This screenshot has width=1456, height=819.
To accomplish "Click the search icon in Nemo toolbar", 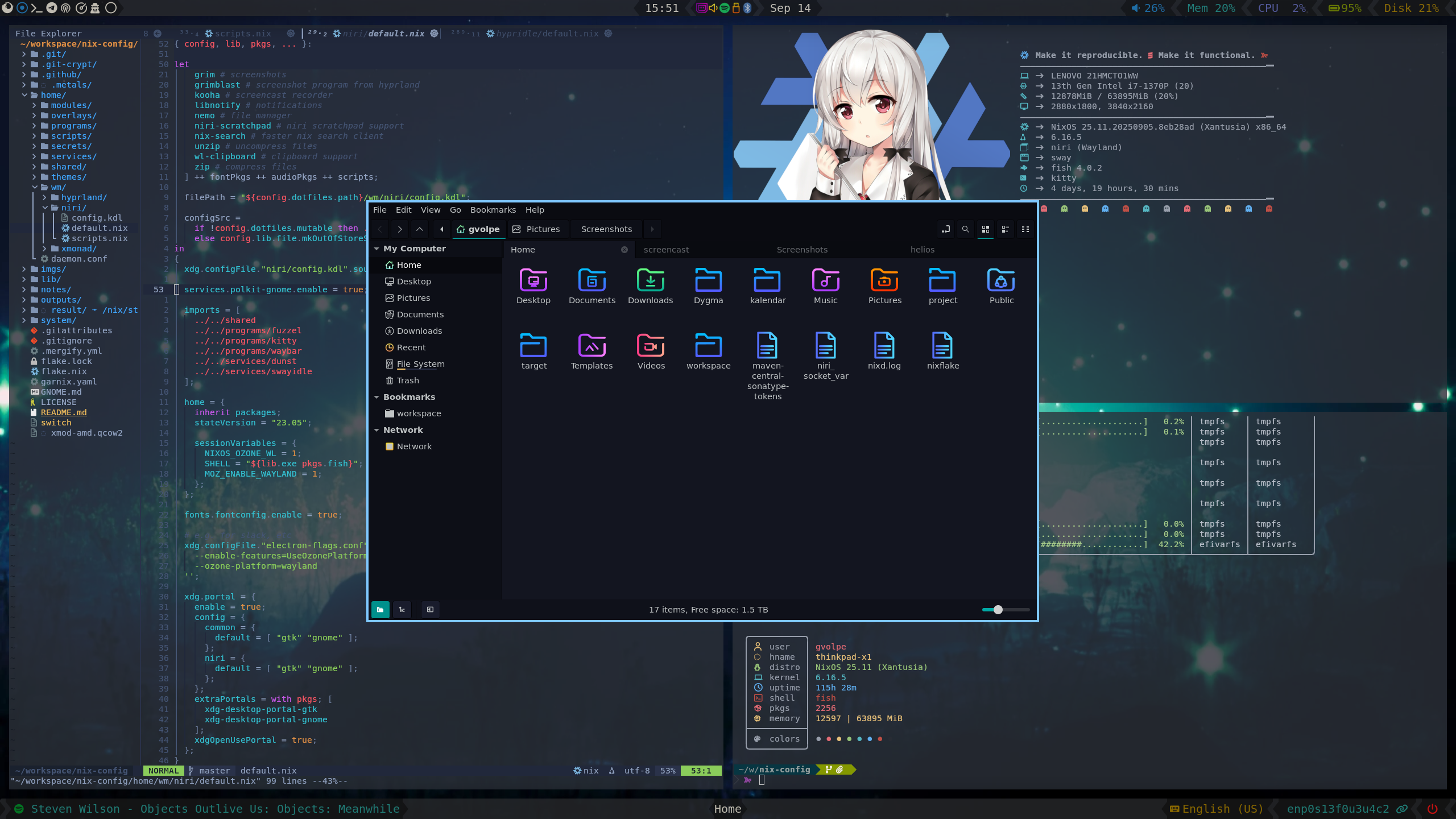I will [x=965, y=229].
